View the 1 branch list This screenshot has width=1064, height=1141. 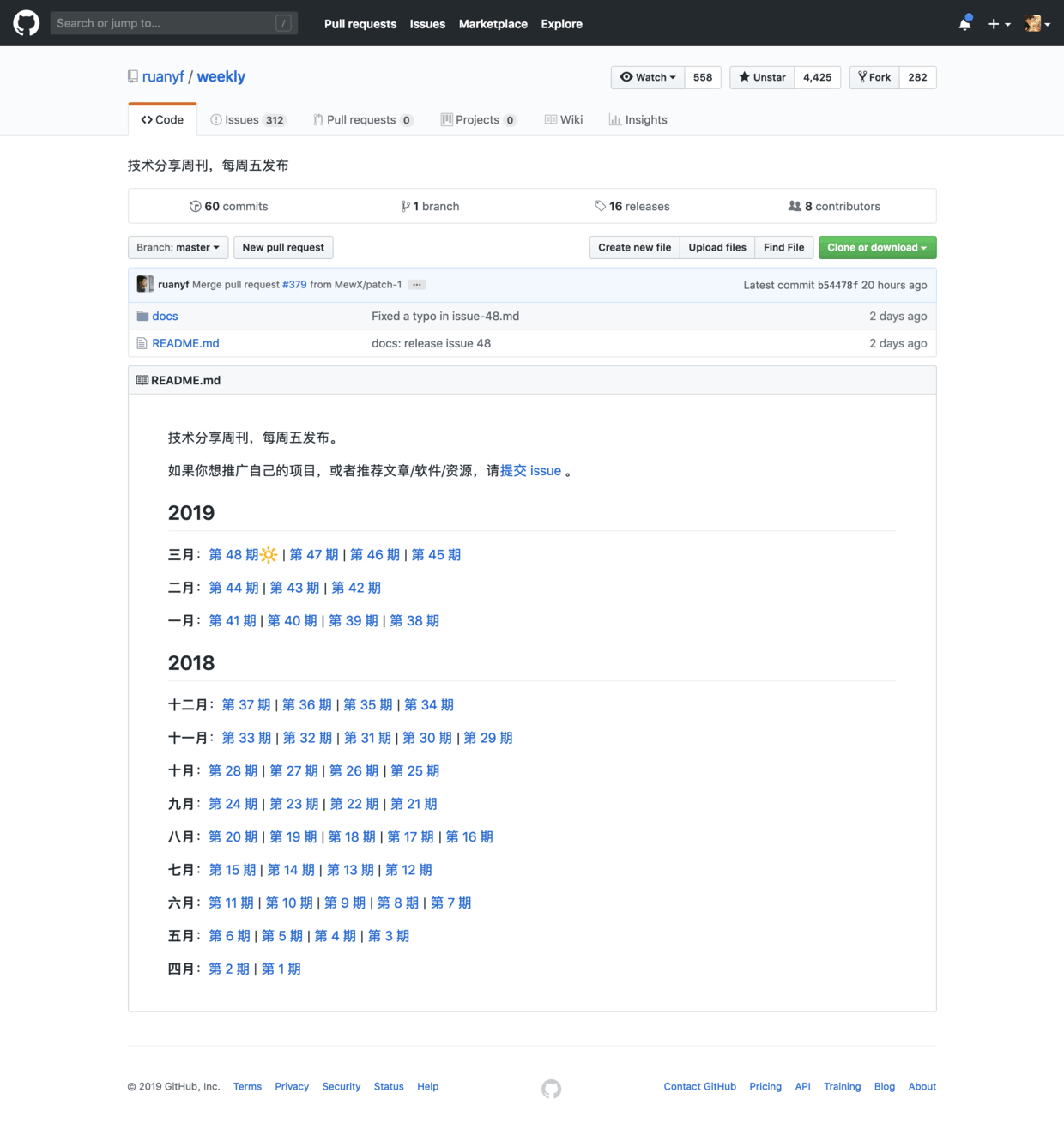pyautogui.click(x=430, y=206)
